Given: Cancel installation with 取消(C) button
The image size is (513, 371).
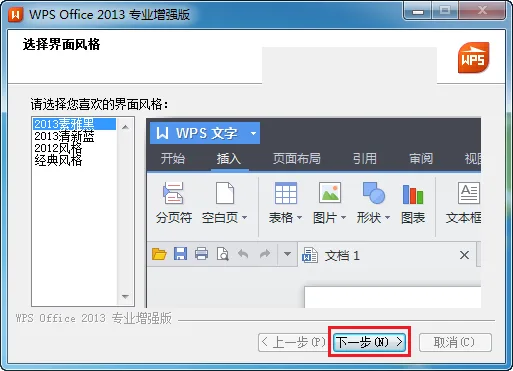Looking at the screenshot, I should click(455, 342).
